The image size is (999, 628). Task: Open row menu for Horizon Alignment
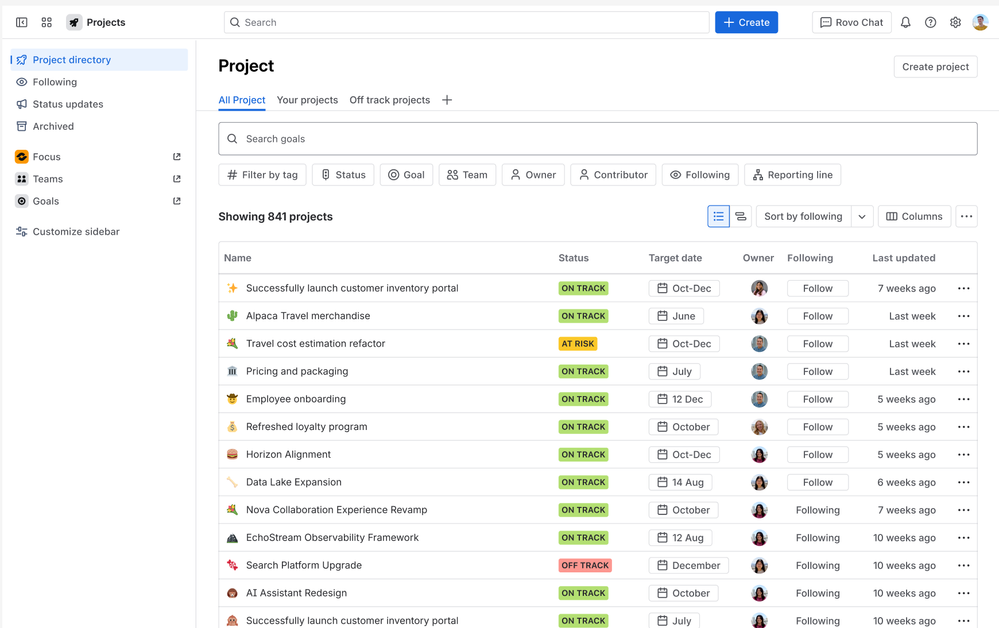(963, 455)
